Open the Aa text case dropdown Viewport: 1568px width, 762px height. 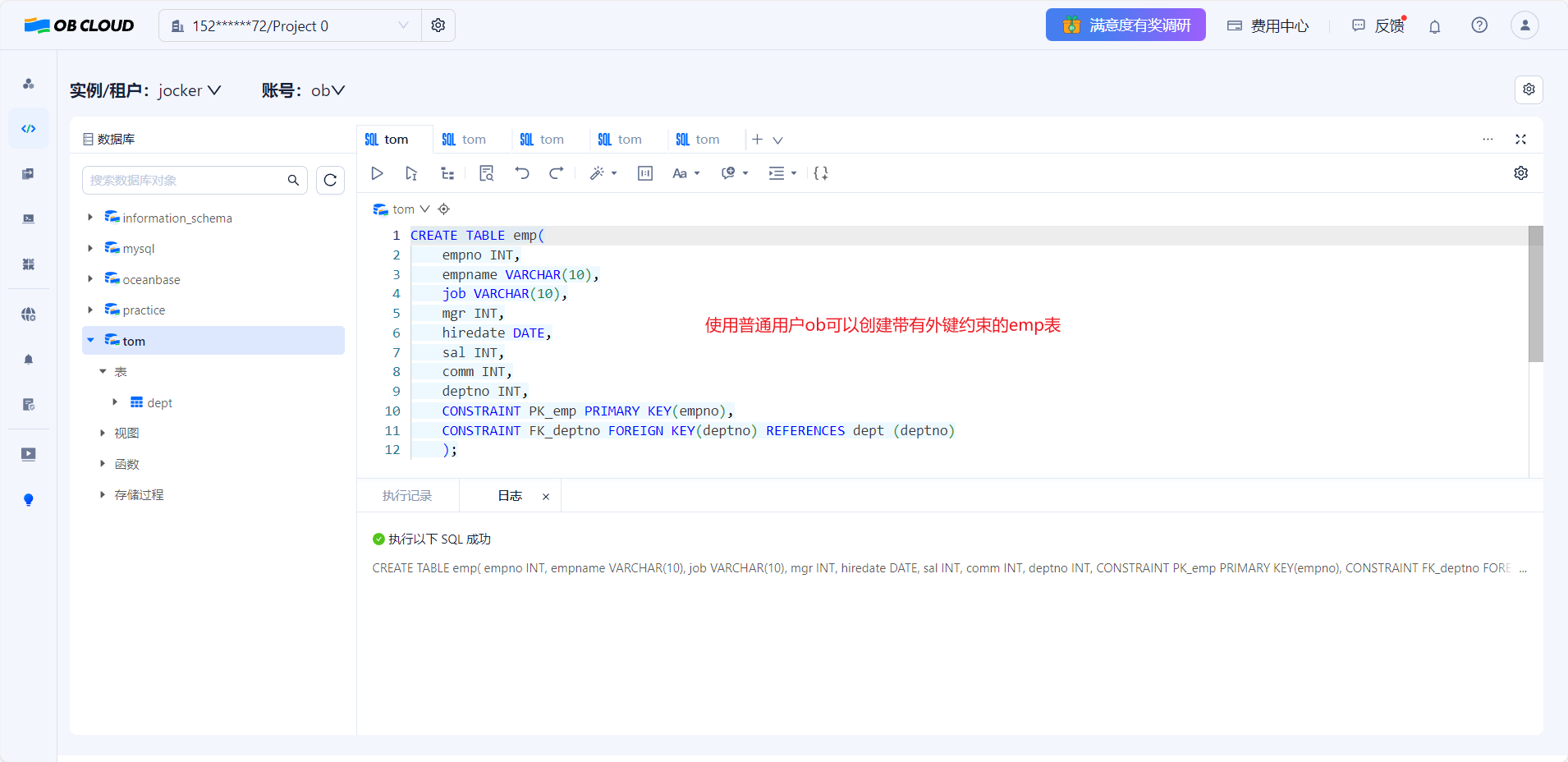tap(685, 173)
